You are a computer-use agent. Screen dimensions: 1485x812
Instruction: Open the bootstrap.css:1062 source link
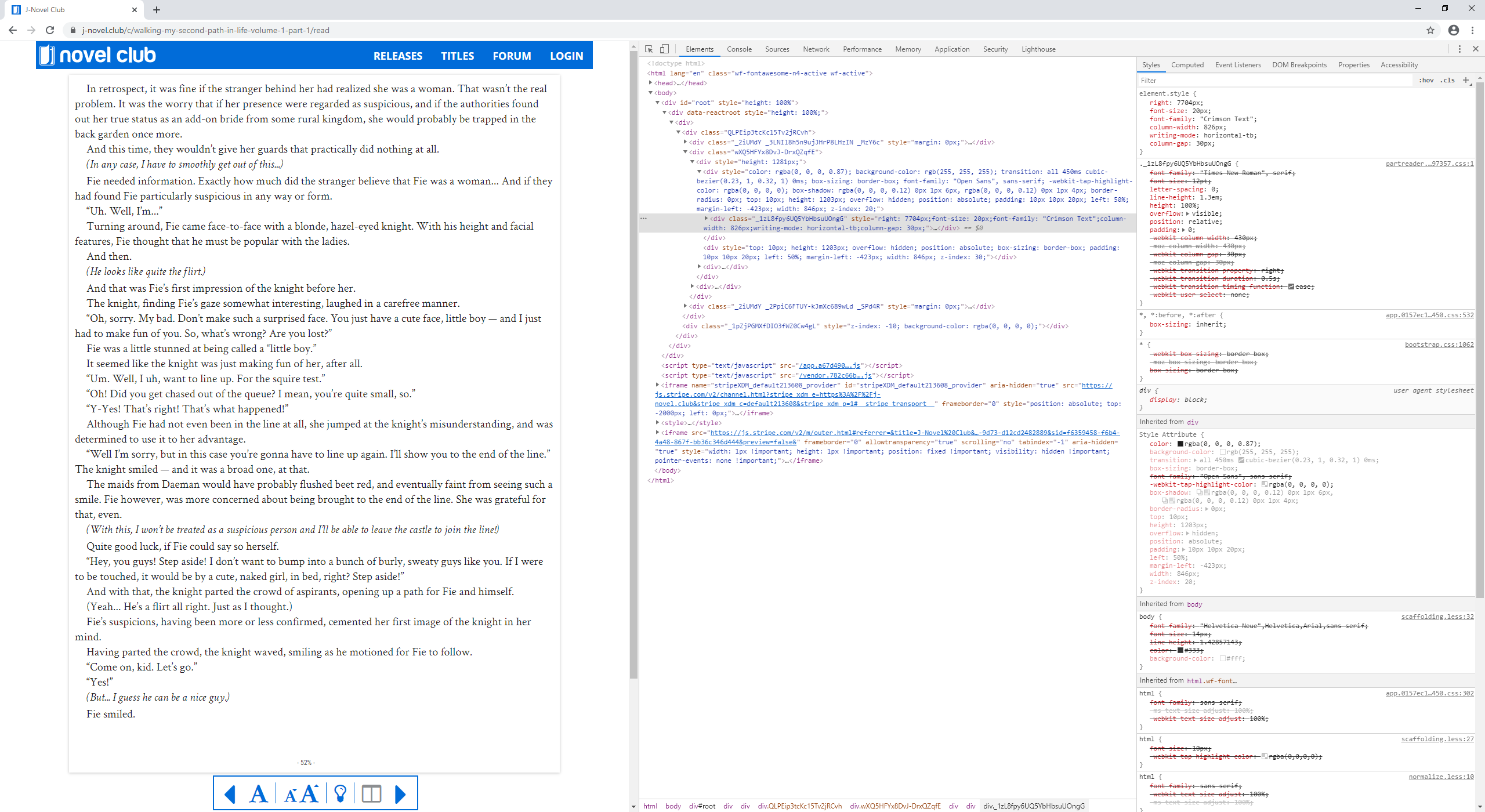point(1439,345)
